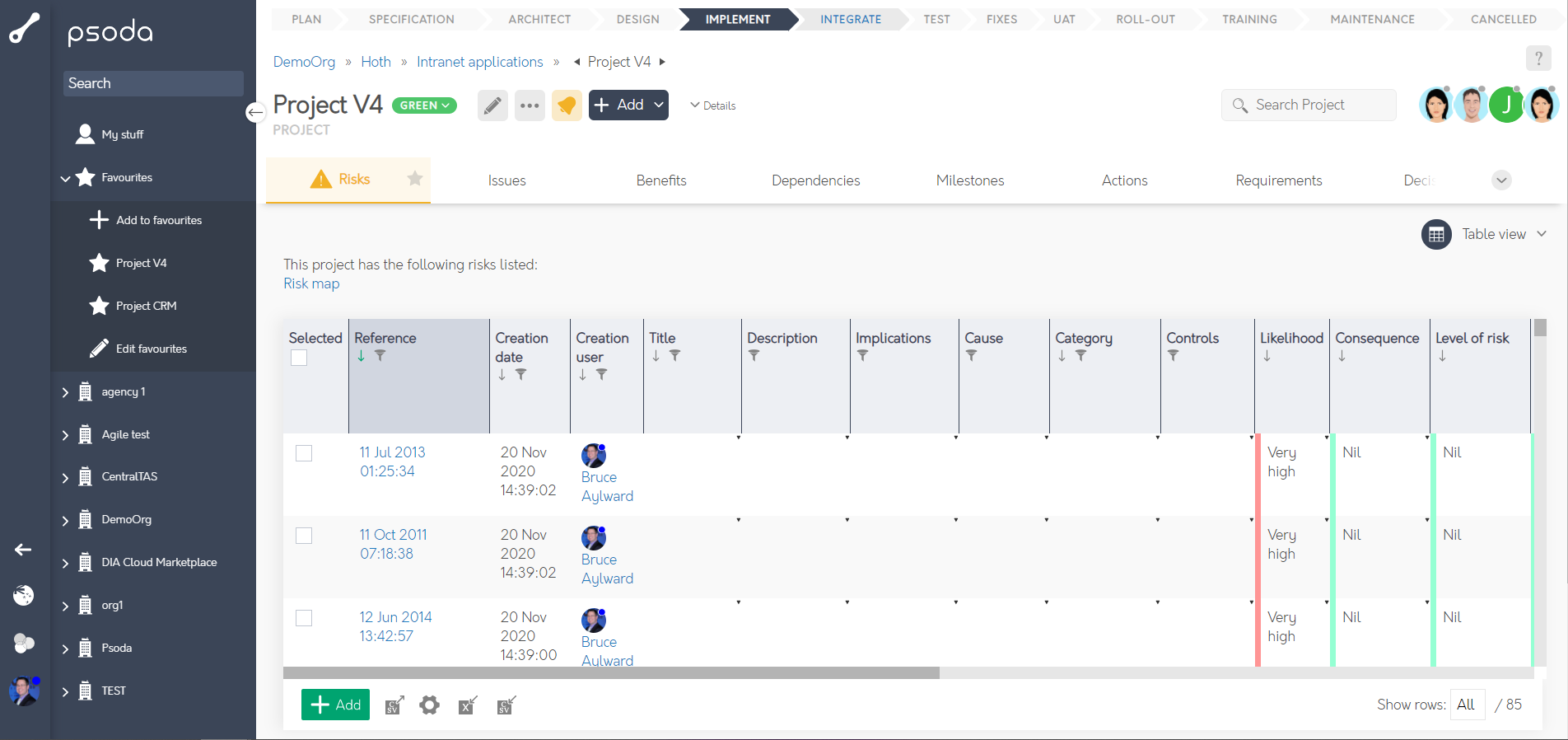Click the horizontal scrollbar under the table
Screen dimensions: 1568x740
coord(610,673)
